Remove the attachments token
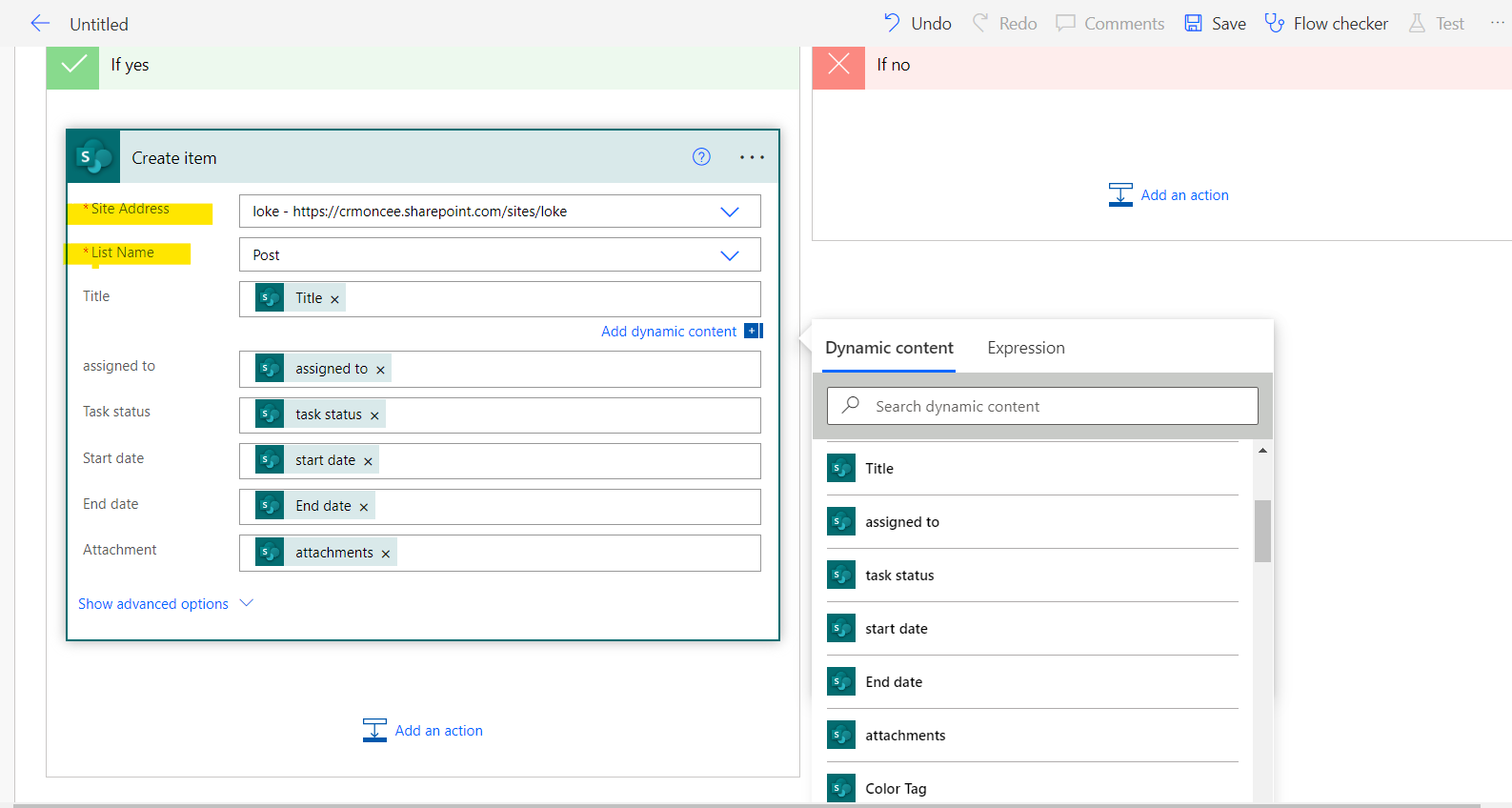1512x808 pixels. point(386,554)
